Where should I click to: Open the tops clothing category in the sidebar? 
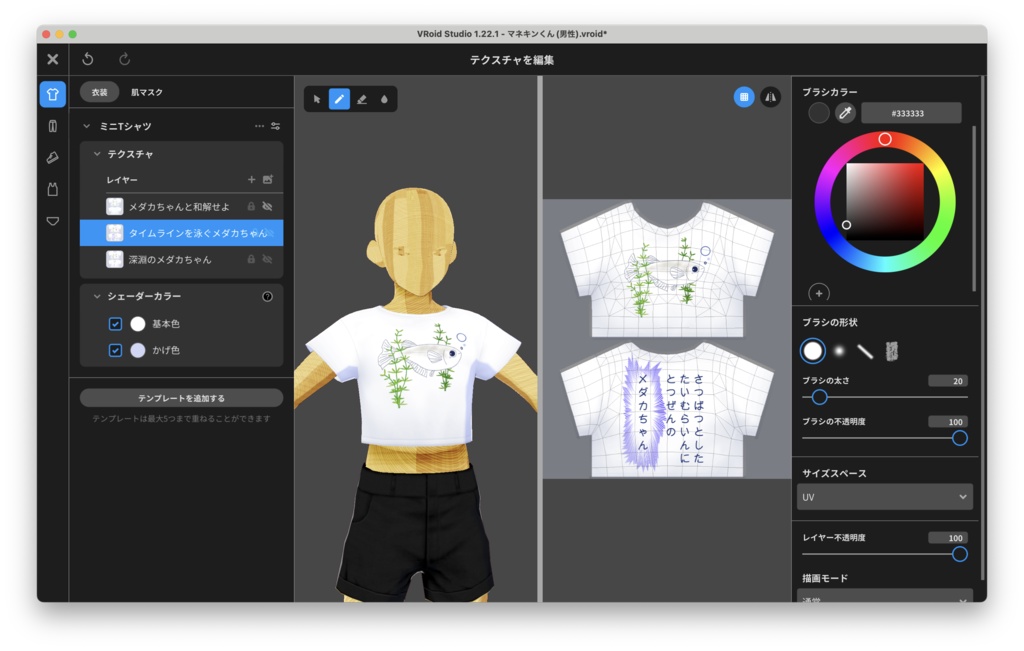[x=53, y=95]
